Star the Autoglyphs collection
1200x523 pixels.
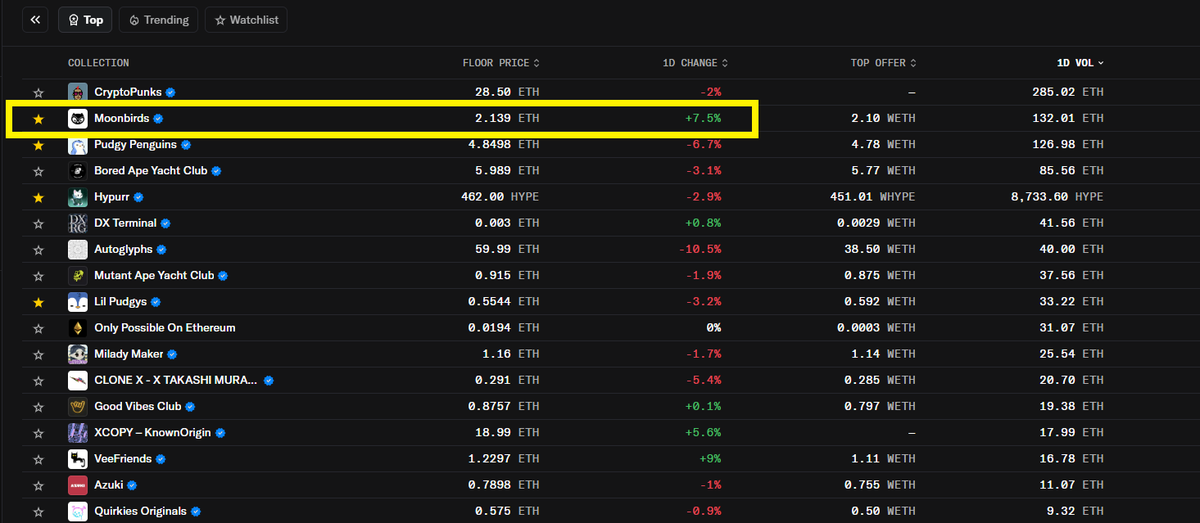pyautogui.click(x=39, y=249)
